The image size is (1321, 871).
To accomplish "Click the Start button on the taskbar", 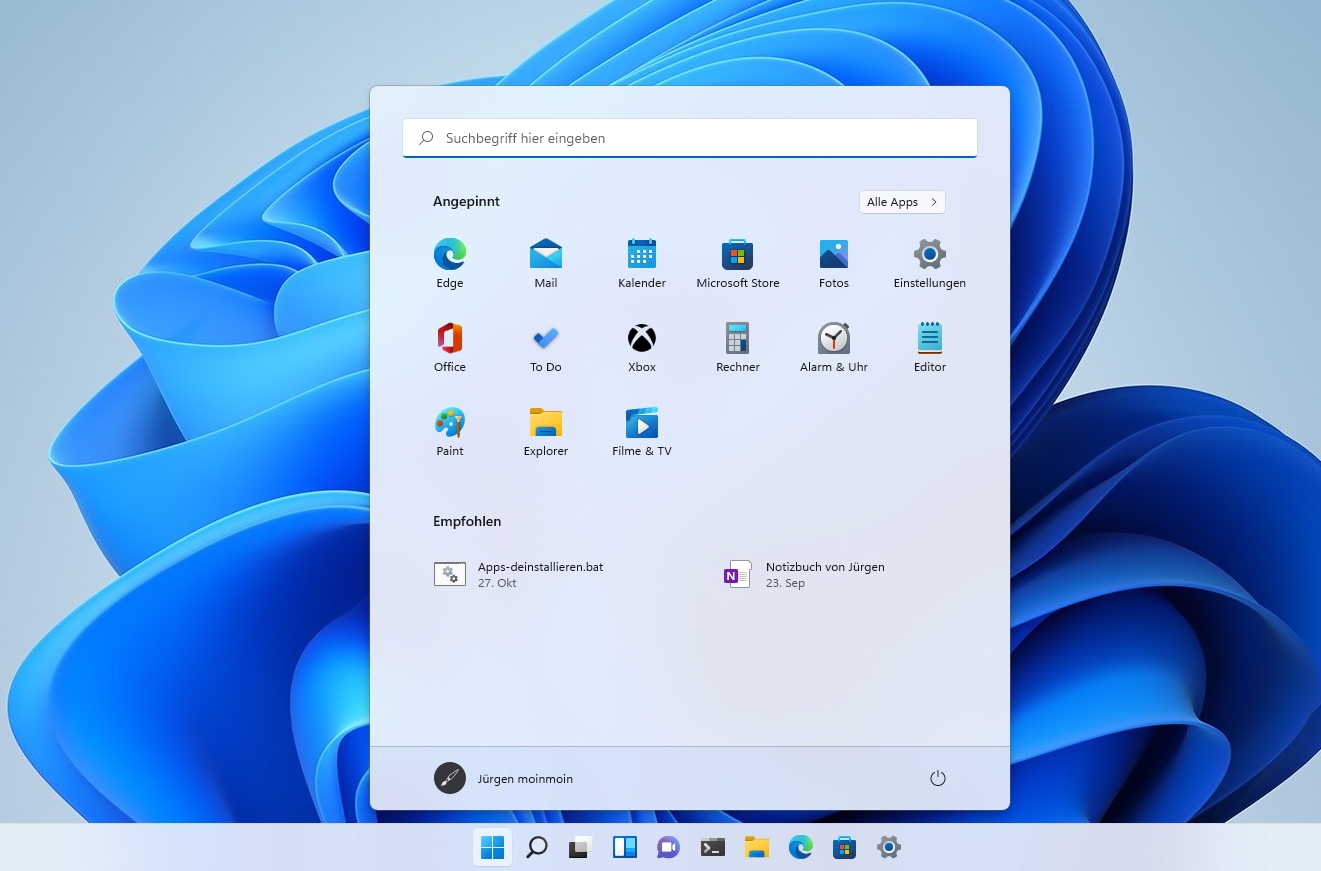I will (x=492, y=848).
